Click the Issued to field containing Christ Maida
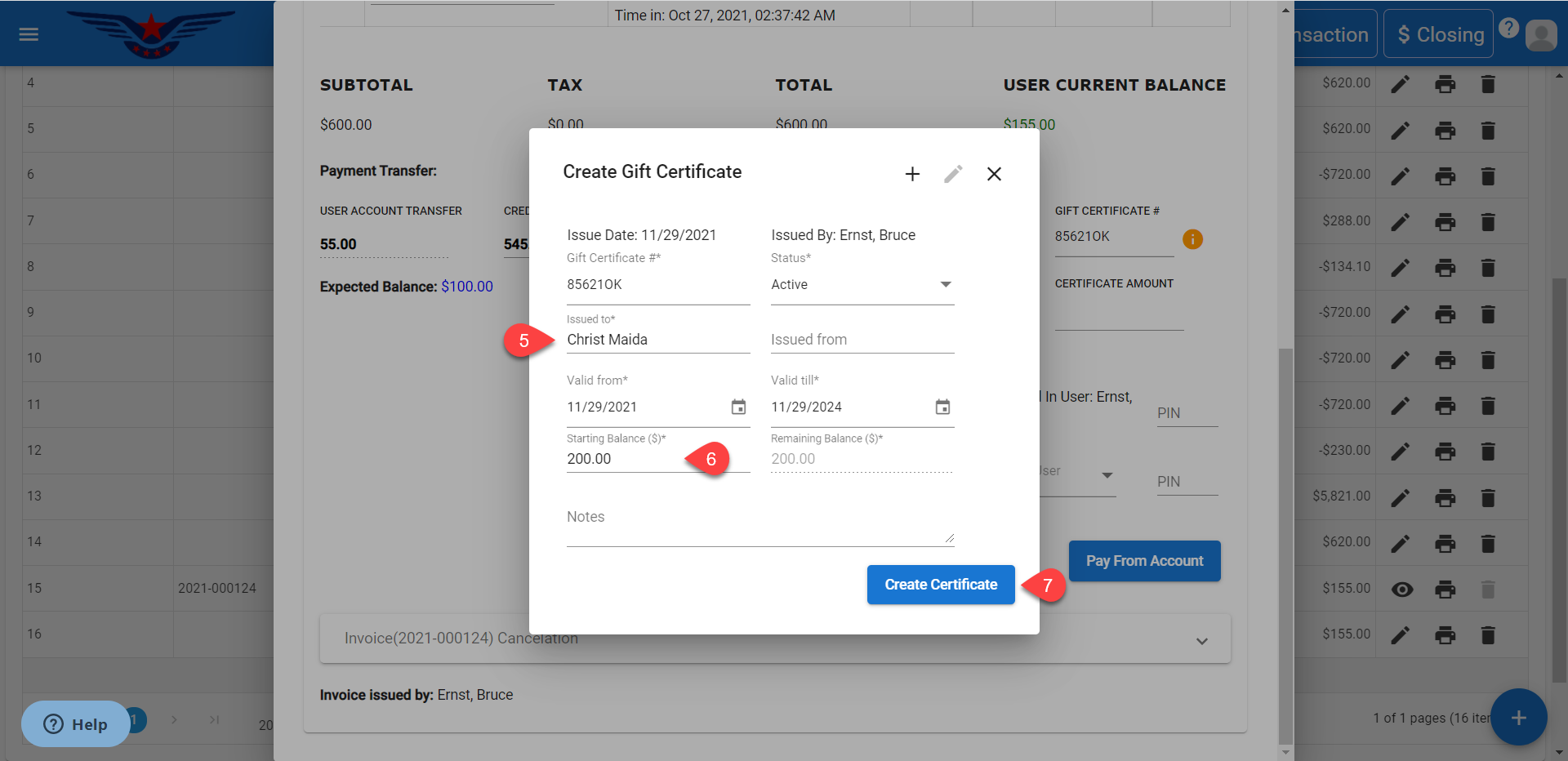This screenshot has width=1568, height=761. click(x=657, y=340)
